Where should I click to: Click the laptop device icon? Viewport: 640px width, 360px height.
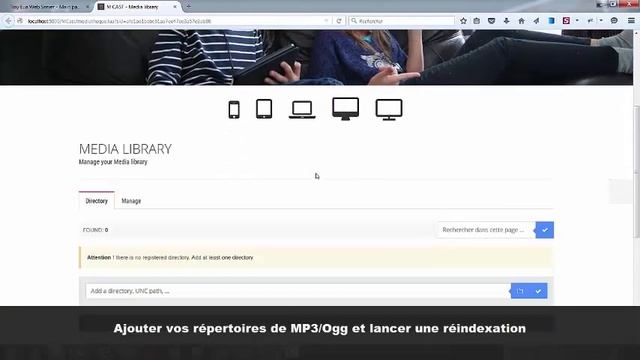302,110
